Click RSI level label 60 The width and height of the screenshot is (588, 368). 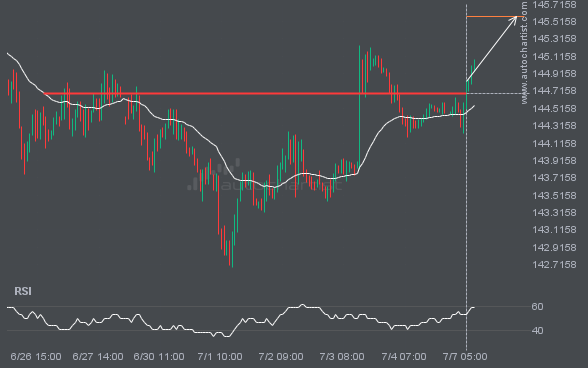click(537, 307)
